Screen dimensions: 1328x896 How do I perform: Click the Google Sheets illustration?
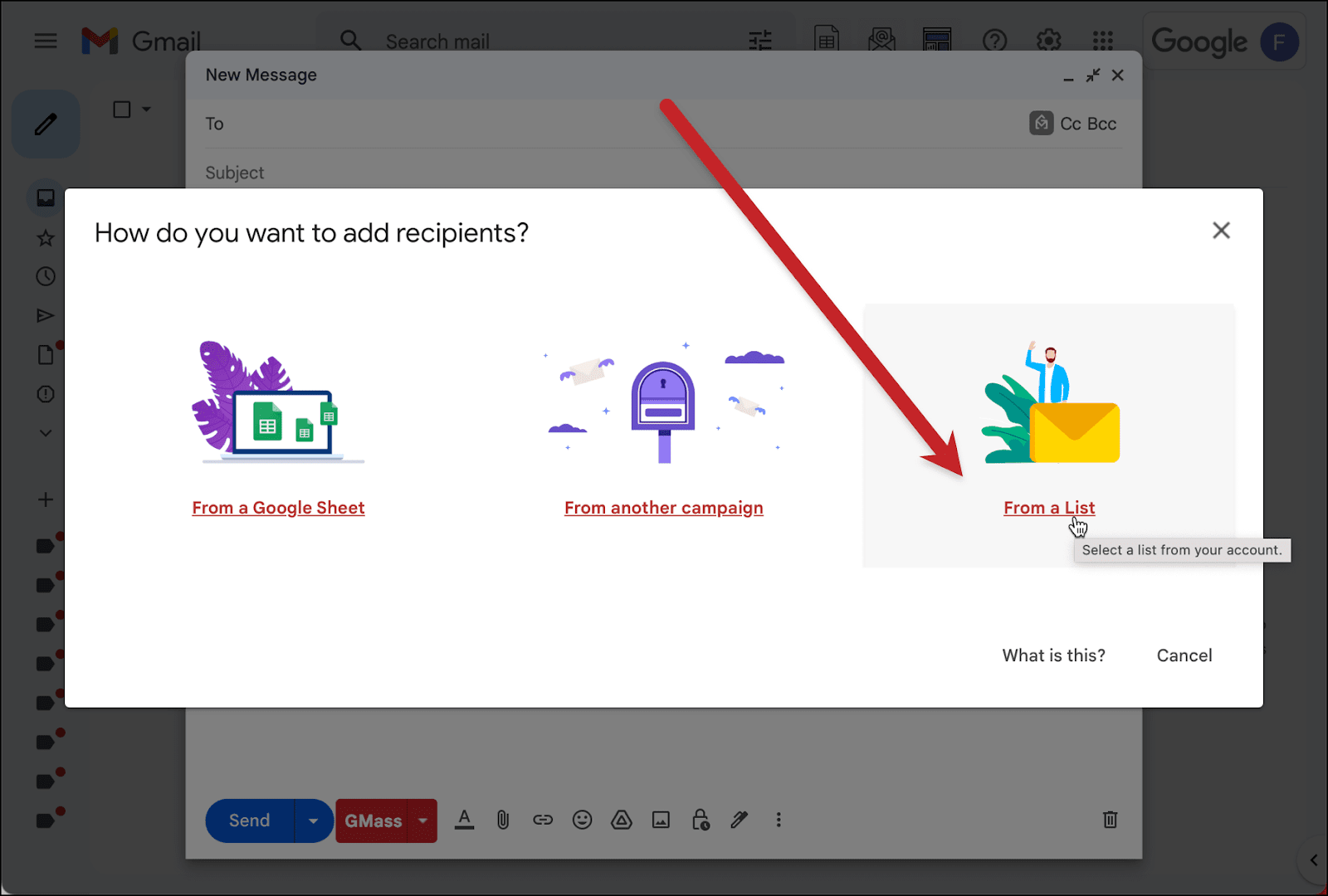coord(278,402)
